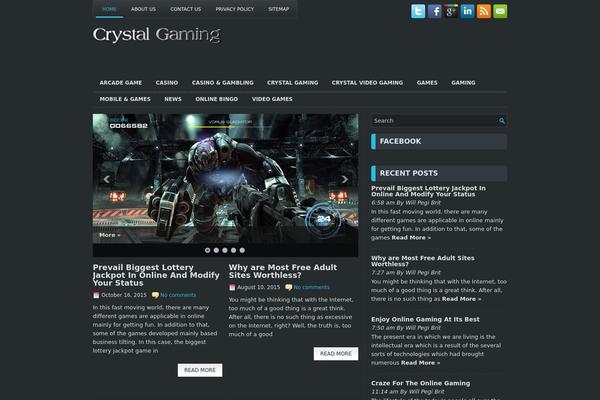Click calendar icon beside August 10, 2015
Viewport: 600px width, 400px height.
pyautogui.click(x=232, y=287)
